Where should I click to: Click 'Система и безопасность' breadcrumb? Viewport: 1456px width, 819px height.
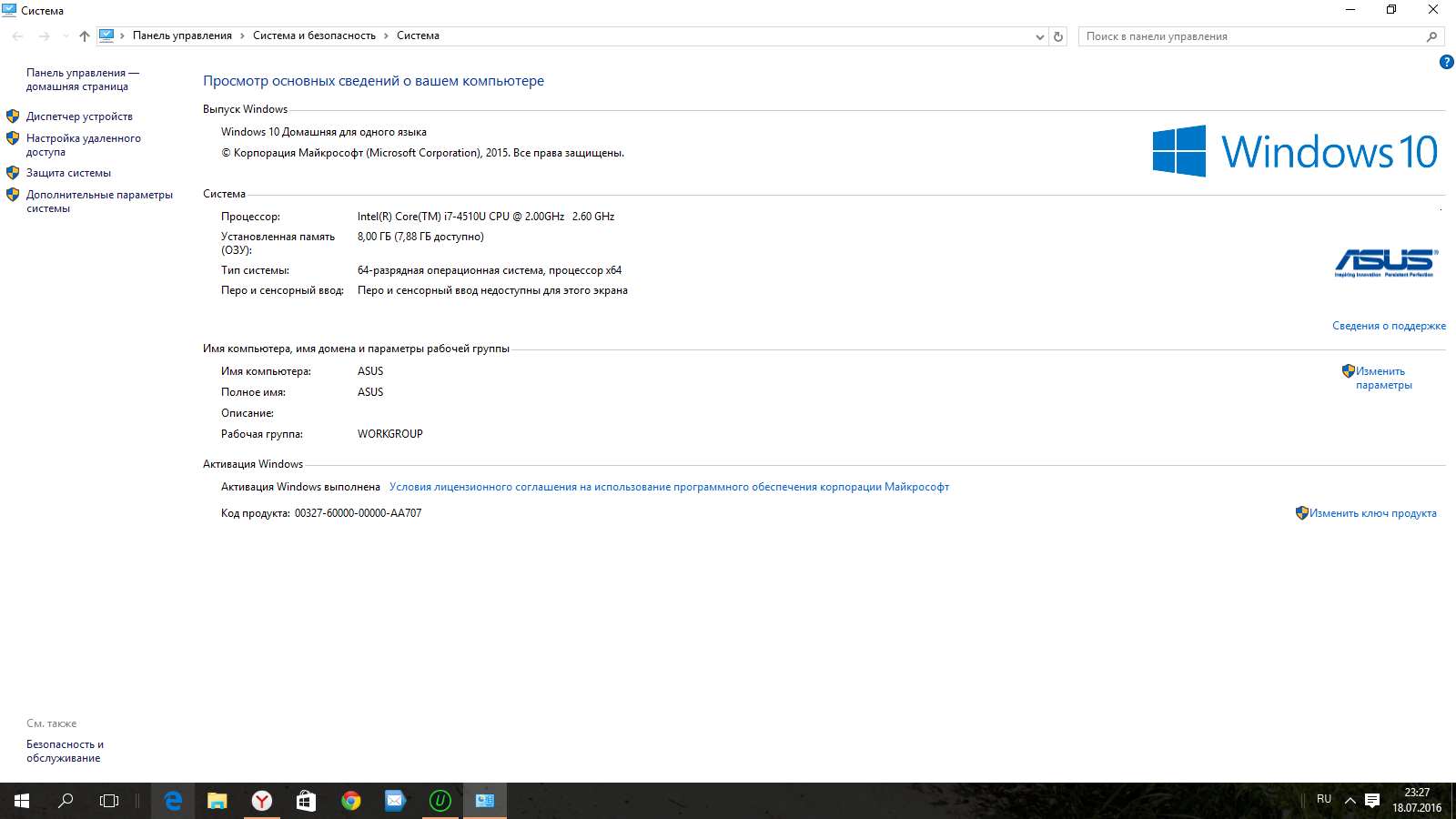point(314,35)
